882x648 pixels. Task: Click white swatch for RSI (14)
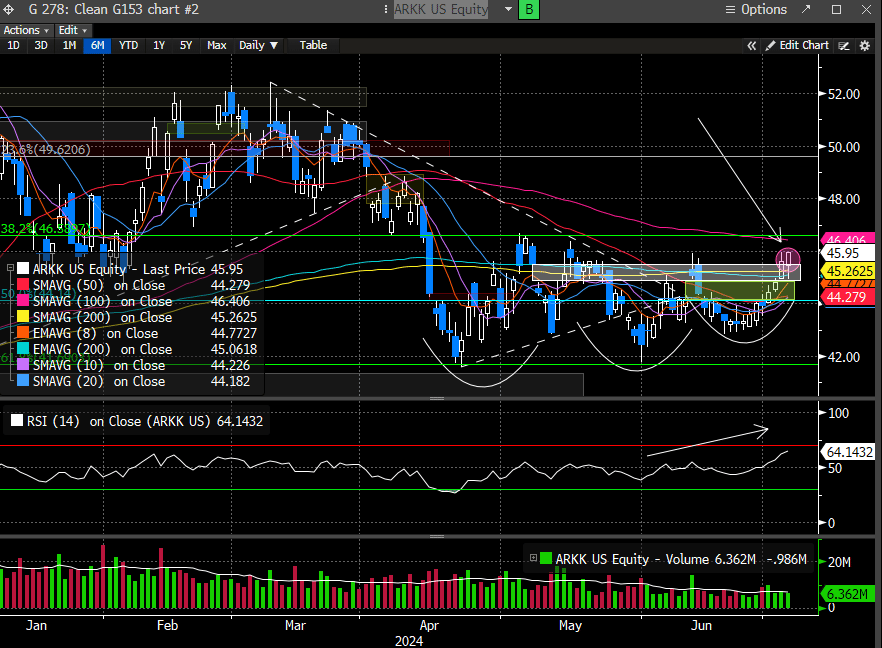pos(17,421)
